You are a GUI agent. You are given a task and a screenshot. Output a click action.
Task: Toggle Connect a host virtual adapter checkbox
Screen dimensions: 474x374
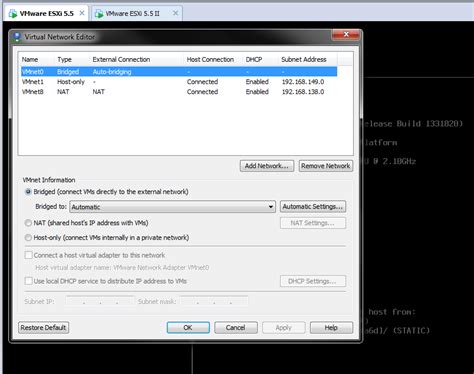click(29, 255)
